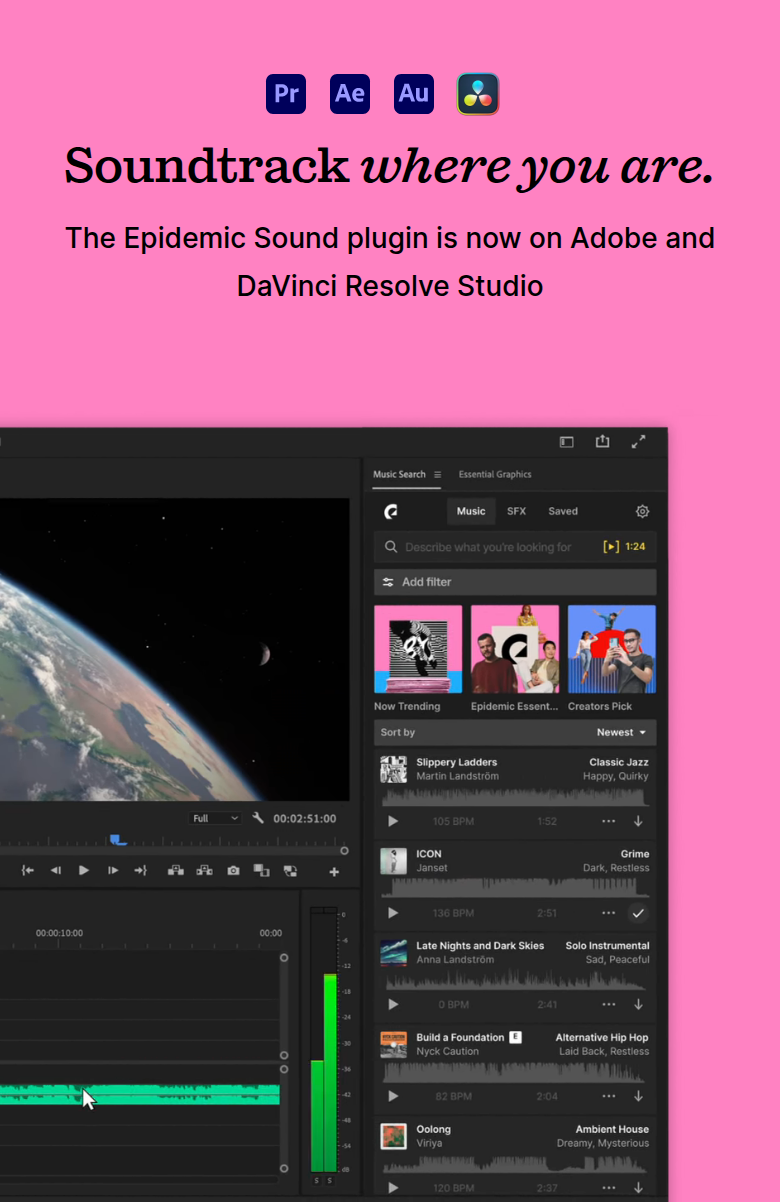Viewport: 780px width, 1202px height.
Task: Download the Slippery Ladders track
Action: [638, 821]
